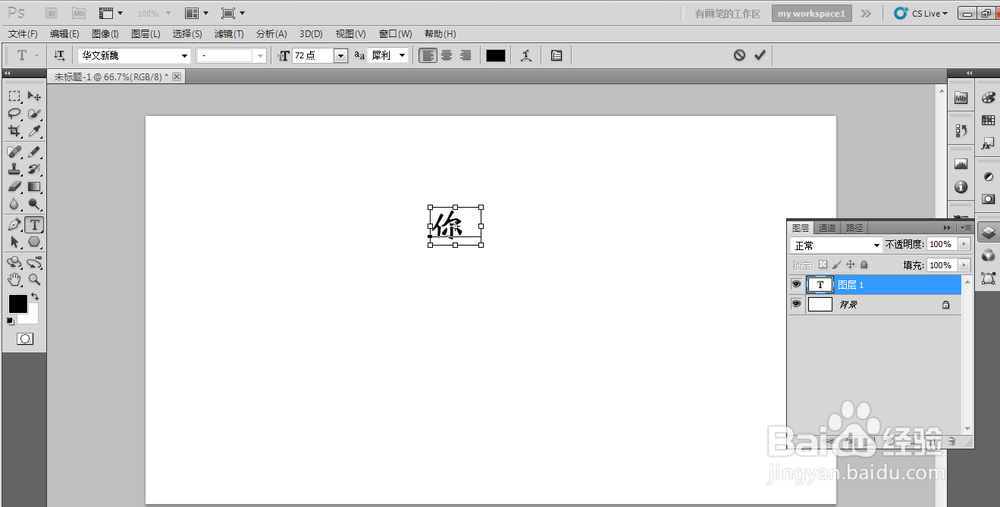Select the Polygon Shape tool
The image size is (1000, 507).
pos(34,242)
